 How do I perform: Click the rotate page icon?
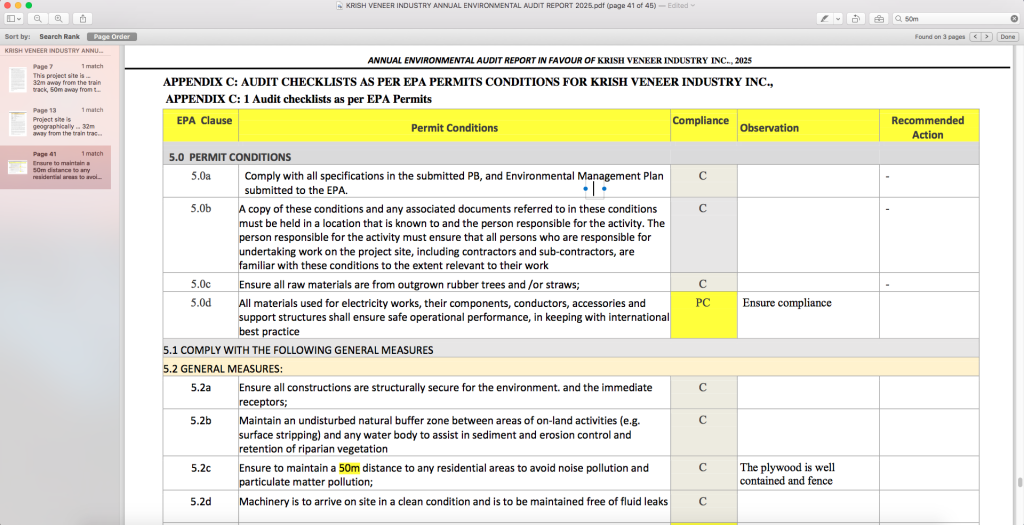[857, 19]
